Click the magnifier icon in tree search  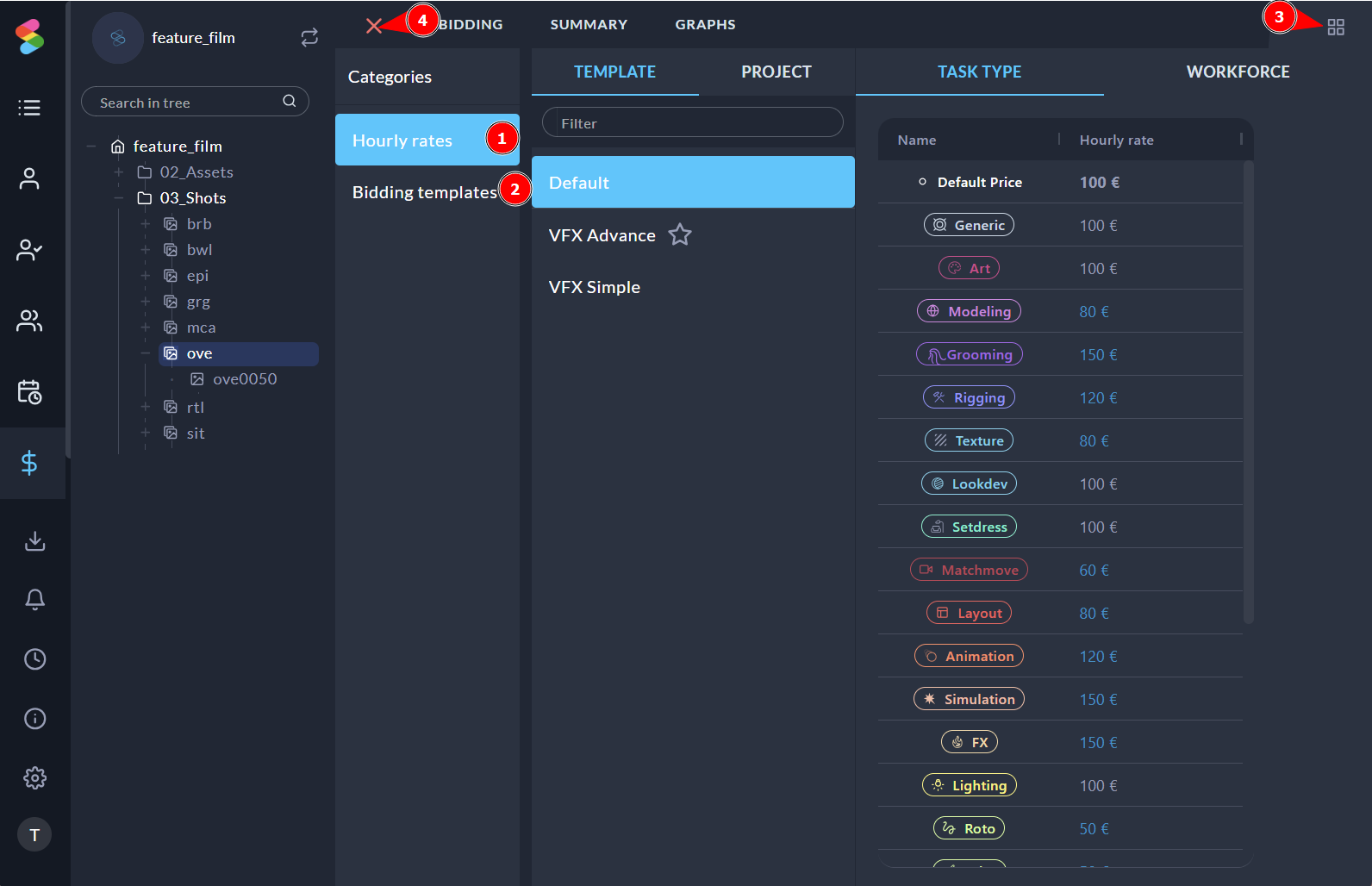(x=290, y=102)
